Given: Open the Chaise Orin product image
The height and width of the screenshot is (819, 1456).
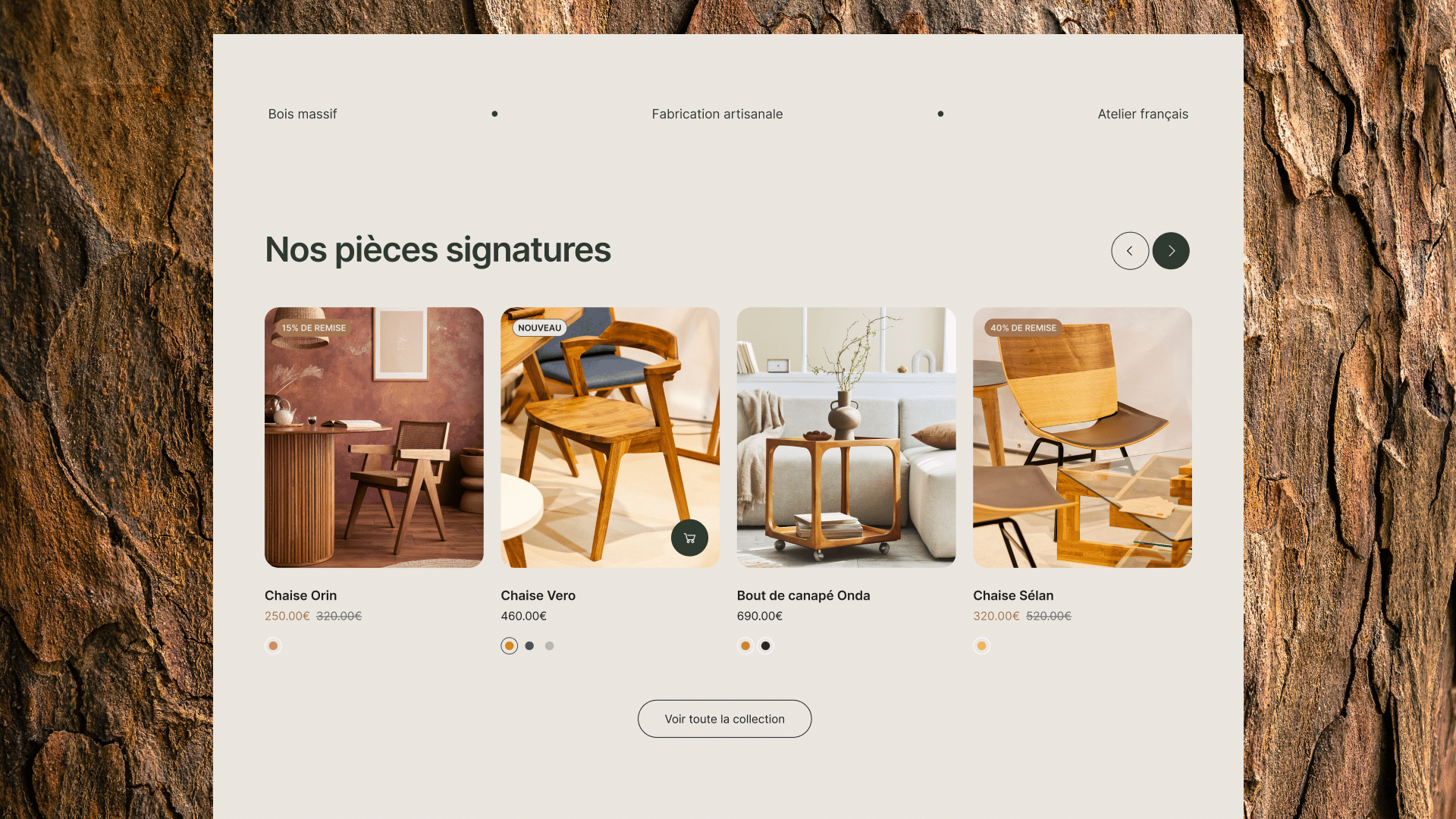Looking at the screenshot, I should (374, 438).
